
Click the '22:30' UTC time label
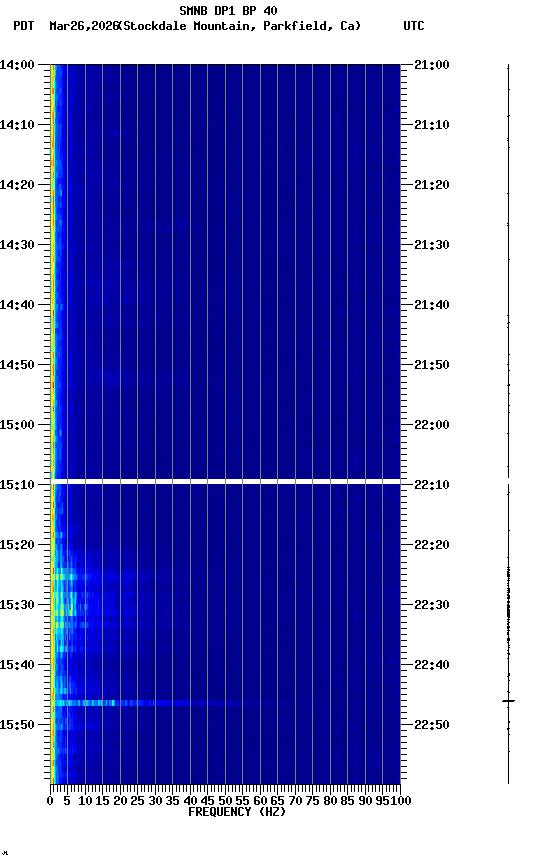coord(432,605)
